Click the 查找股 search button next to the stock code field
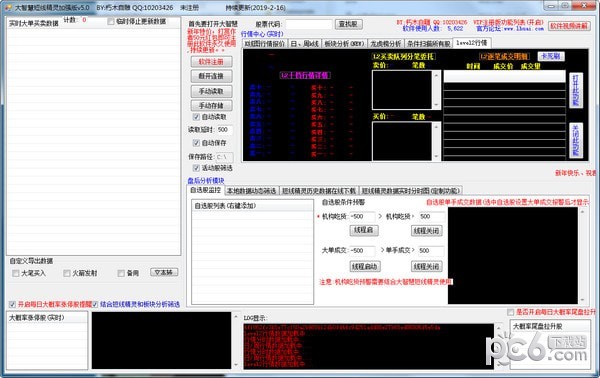The height and width of the screenshot is (378, 600). coord(348,24)
